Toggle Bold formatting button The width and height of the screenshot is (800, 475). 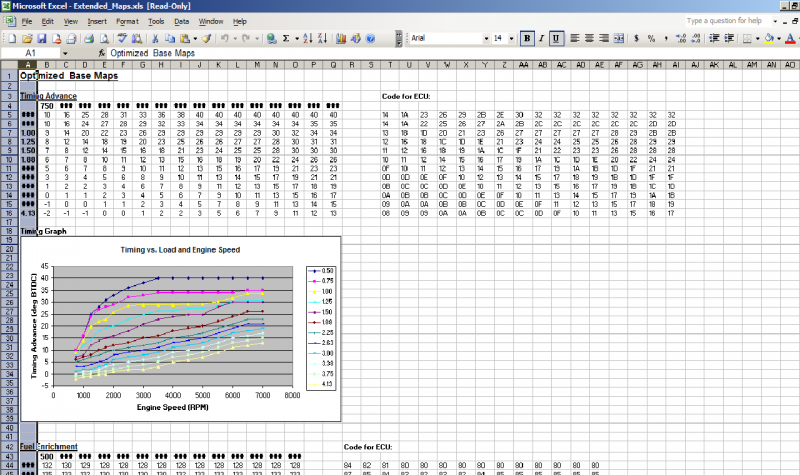pyautogui.click(x=527, y=38)
